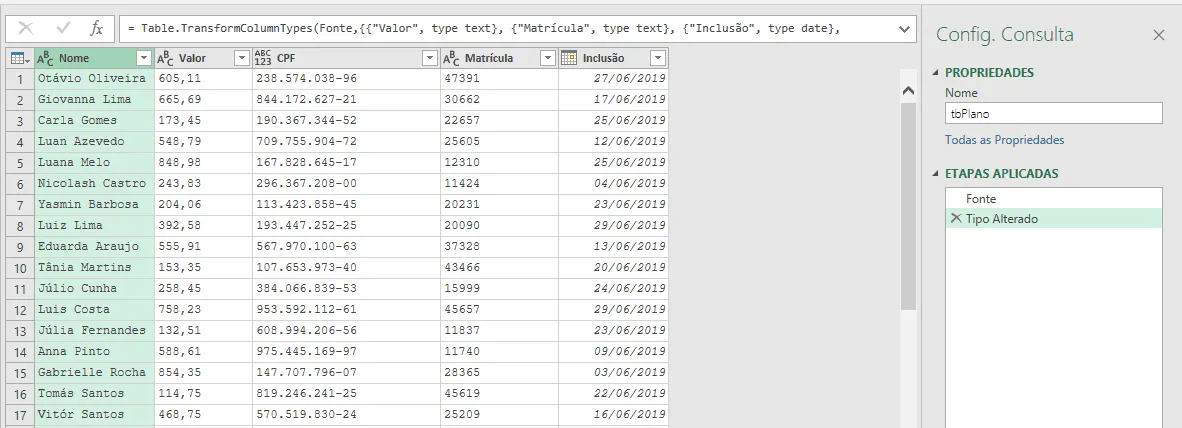Click the fx function icon

(96, 29)
